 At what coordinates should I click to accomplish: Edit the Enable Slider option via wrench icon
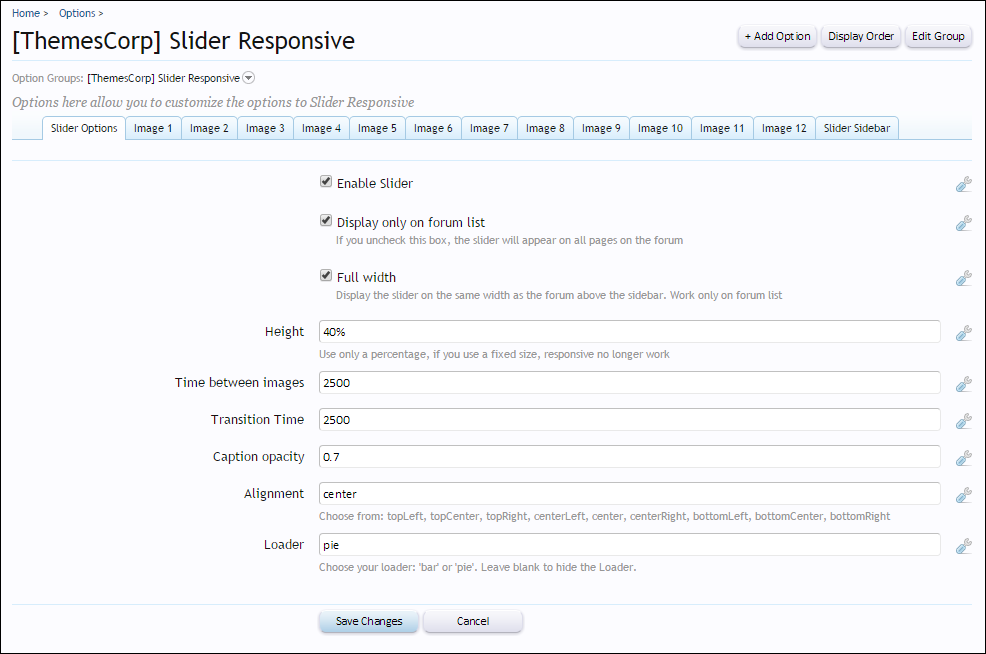pyautogui.click(x=963, y=184)
